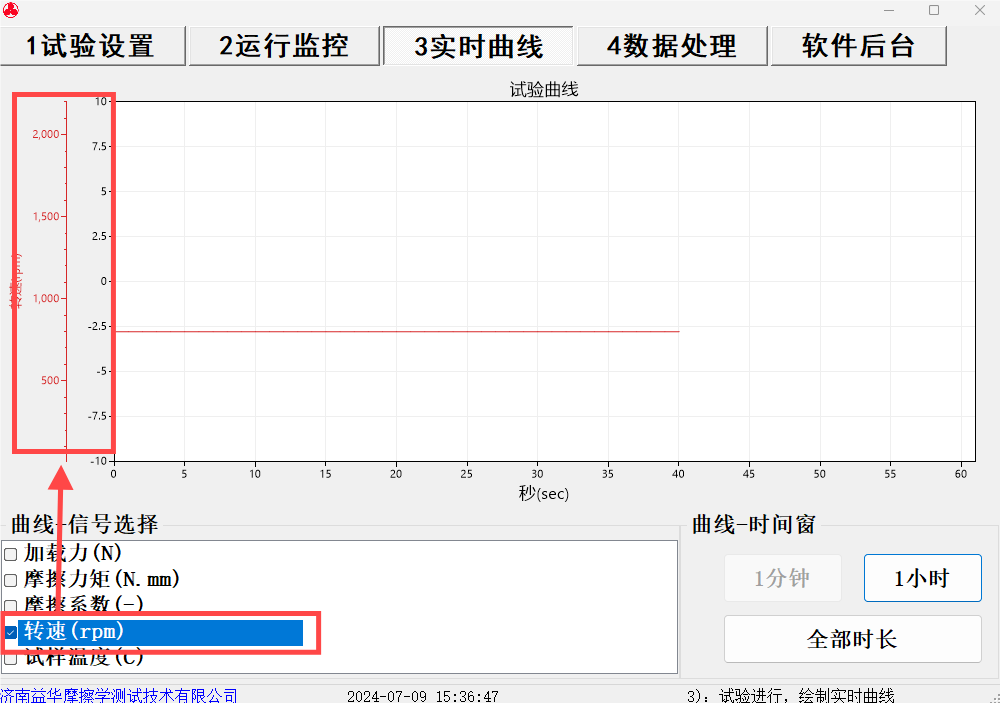Viewport: 1000px width, 703px height.
Task: Click the 秒(sec) X-axis label
Action: 544,493
